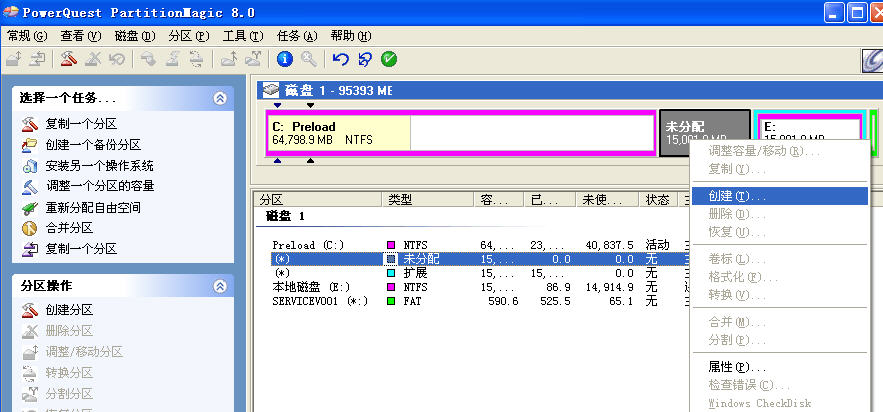Click the Copy partition toolbar icon
Viewport: 883px width, 412px height.
click(x=37, y=59)
